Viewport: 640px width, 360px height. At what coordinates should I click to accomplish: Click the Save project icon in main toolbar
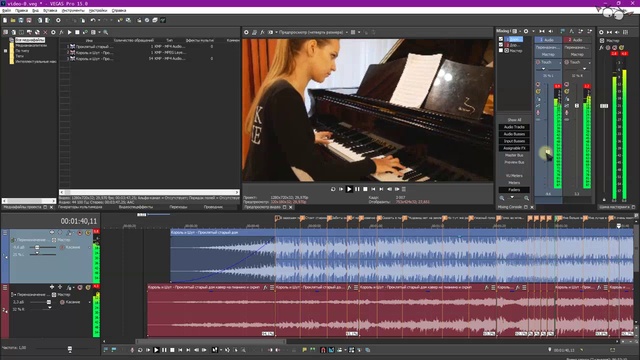click(x=21, y=20)
